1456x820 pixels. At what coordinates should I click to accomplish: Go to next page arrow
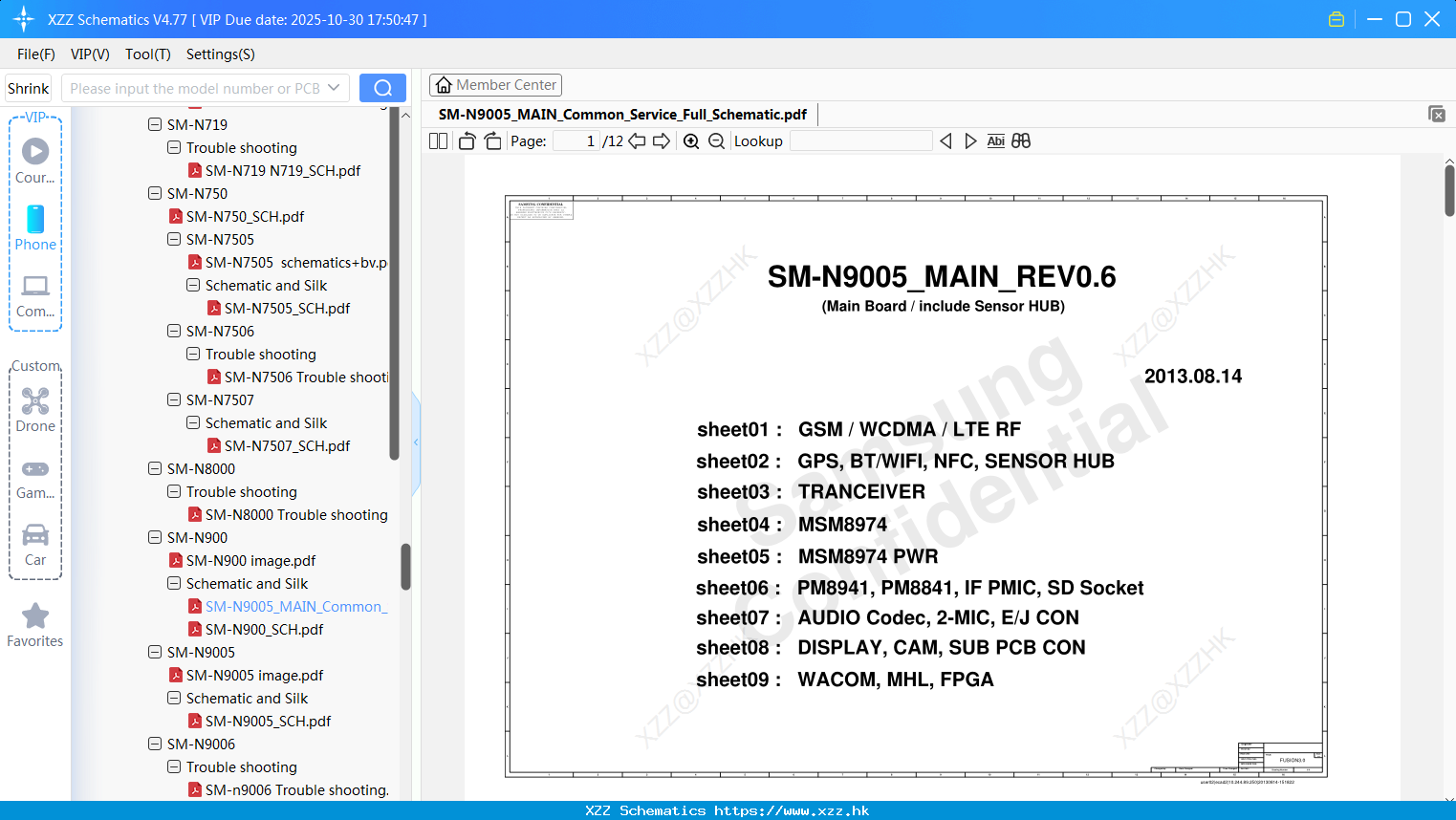(662, 140)
